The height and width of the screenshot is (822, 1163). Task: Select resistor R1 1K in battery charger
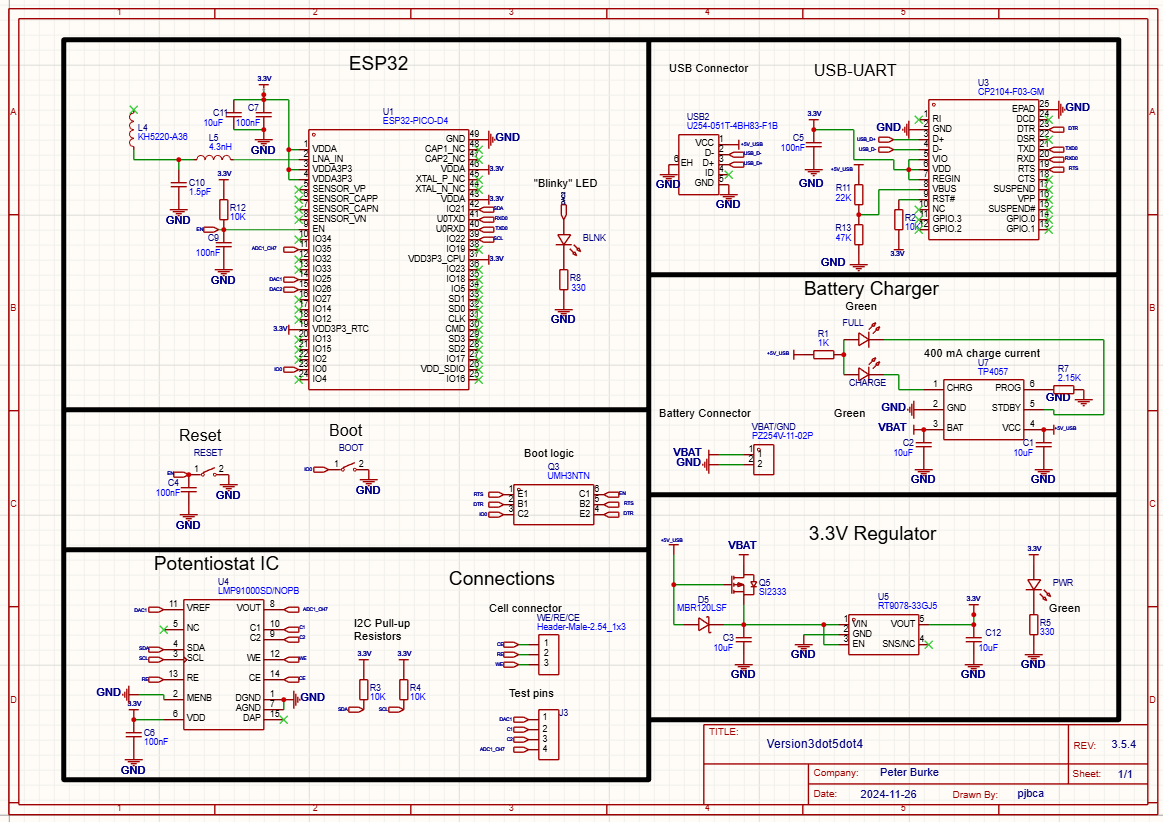(824, 355)
